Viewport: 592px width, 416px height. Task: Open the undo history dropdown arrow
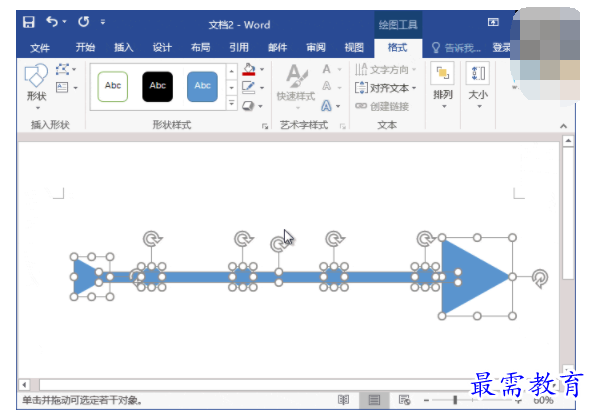[x=65, y=22]
